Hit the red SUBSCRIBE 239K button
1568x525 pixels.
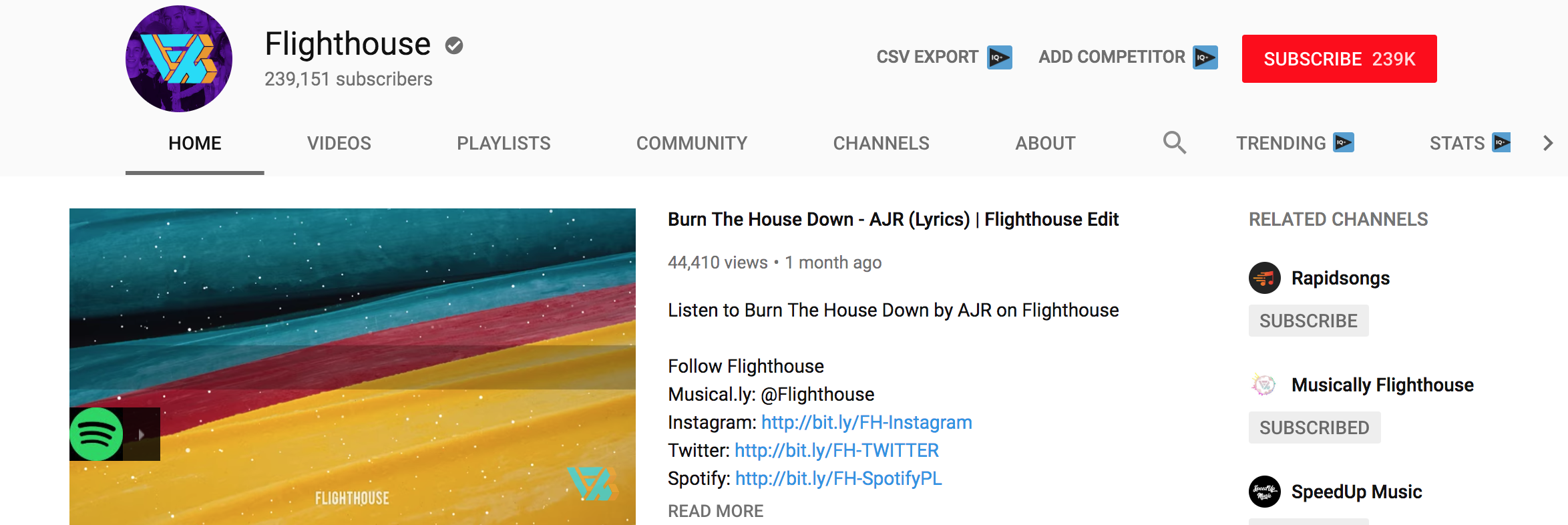(1339, 59)
